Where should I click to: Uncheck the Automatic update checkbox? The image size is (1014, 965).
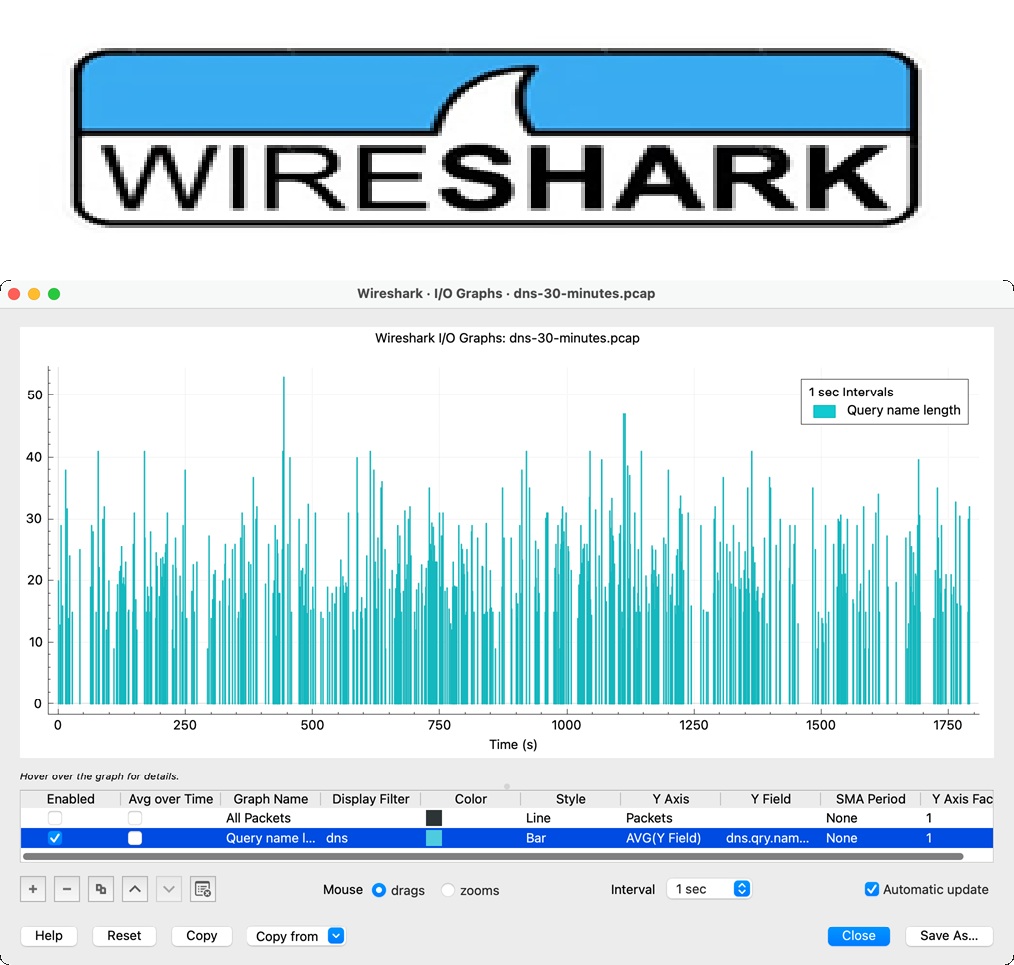pos(872,889)
